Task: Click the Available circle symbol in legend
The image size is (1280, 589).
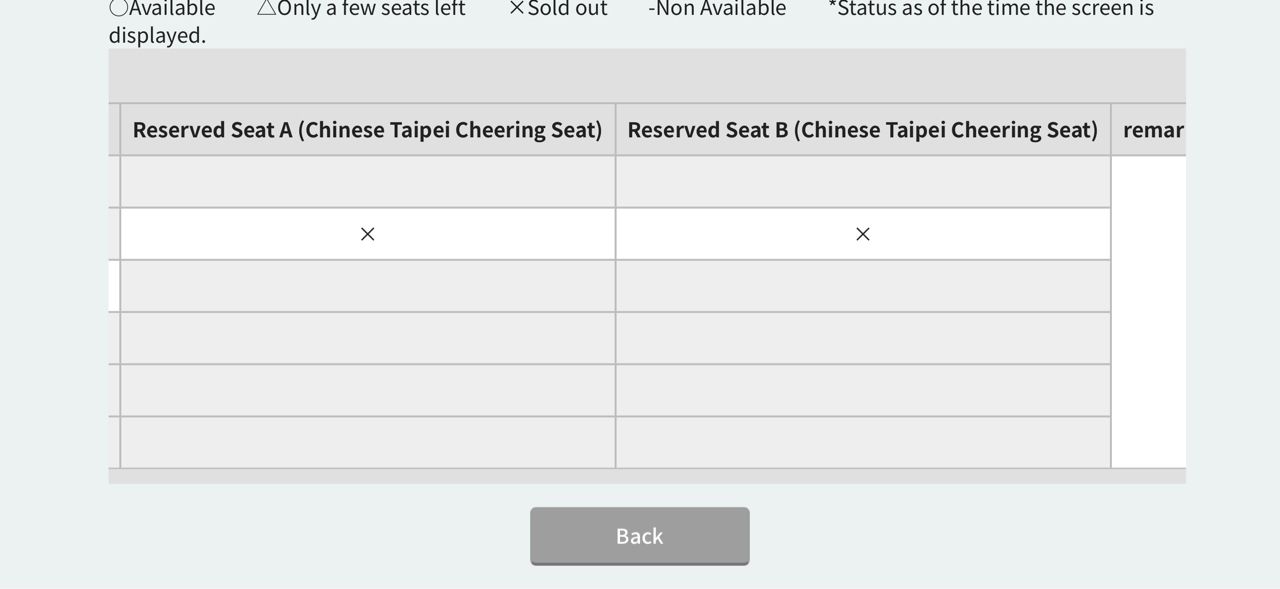Action: 118,8
